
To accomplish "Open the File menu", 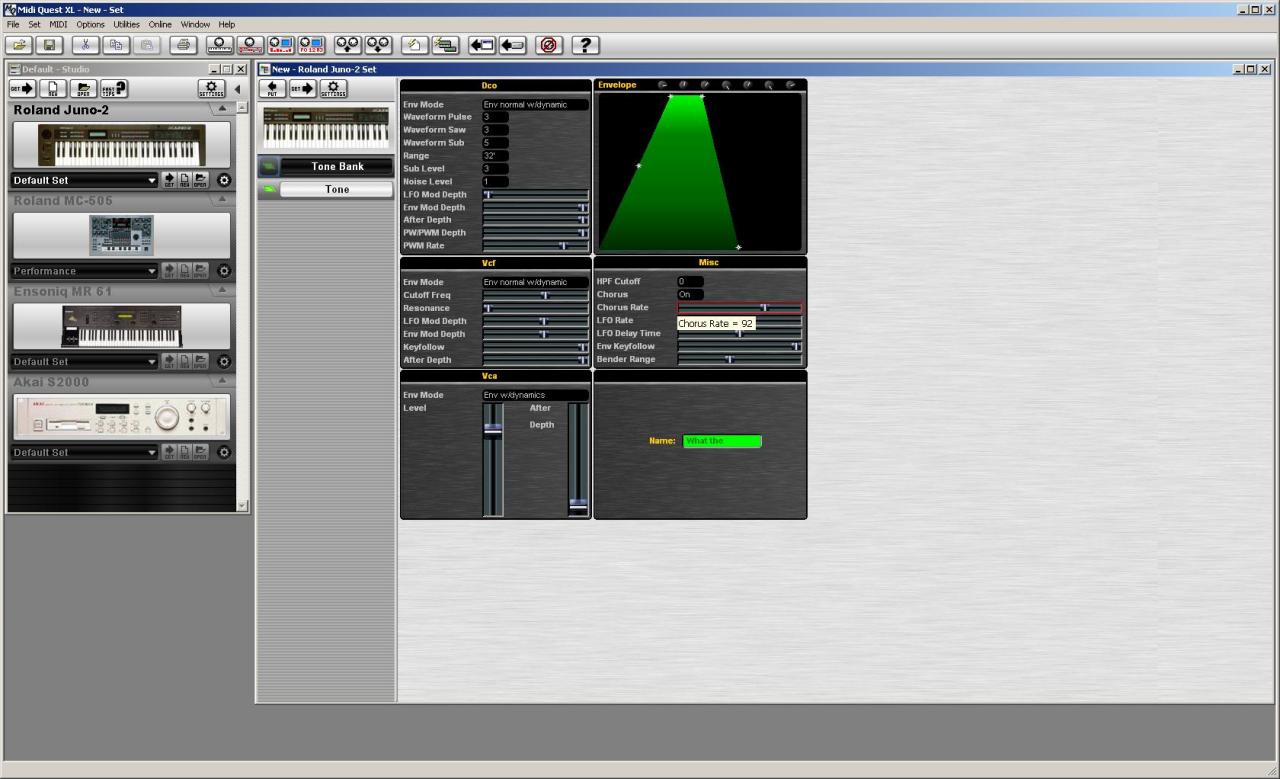I will 13,24.
